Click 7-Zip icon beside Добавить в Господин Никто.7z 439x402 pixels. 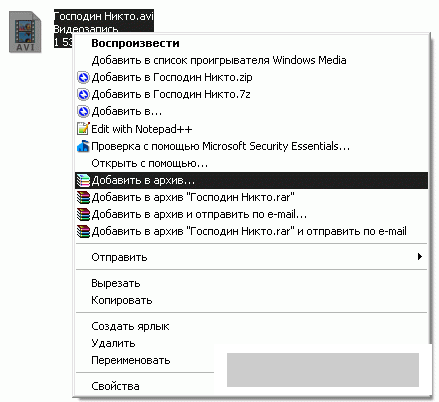click(83, 94)
